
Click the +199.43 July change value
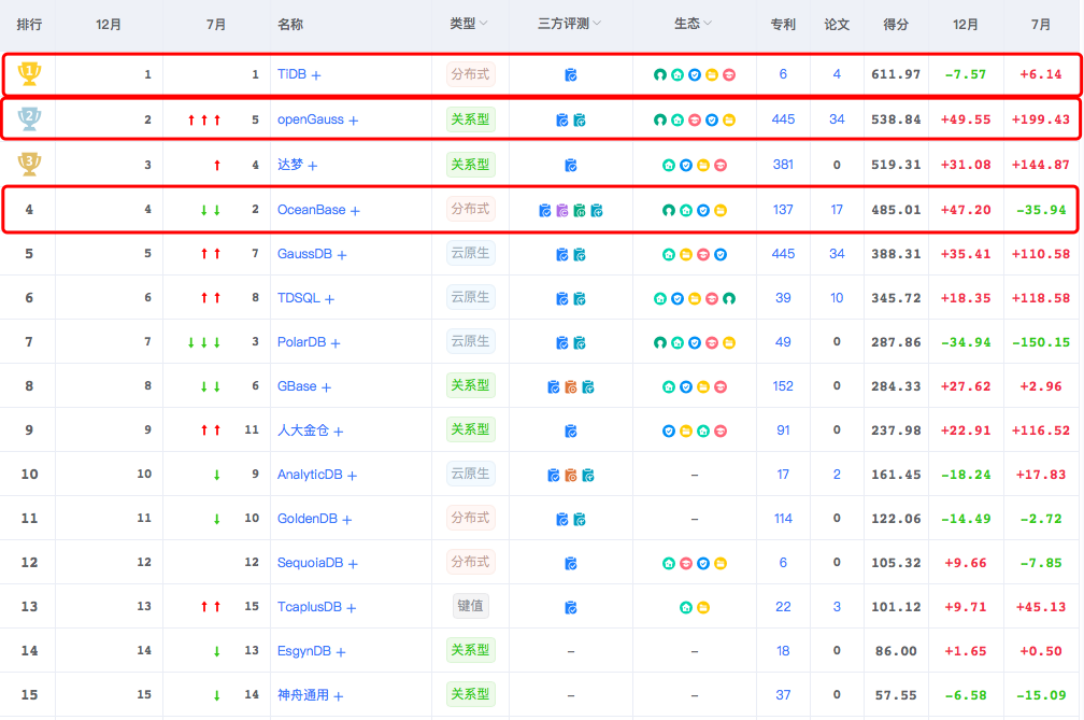1040,120
